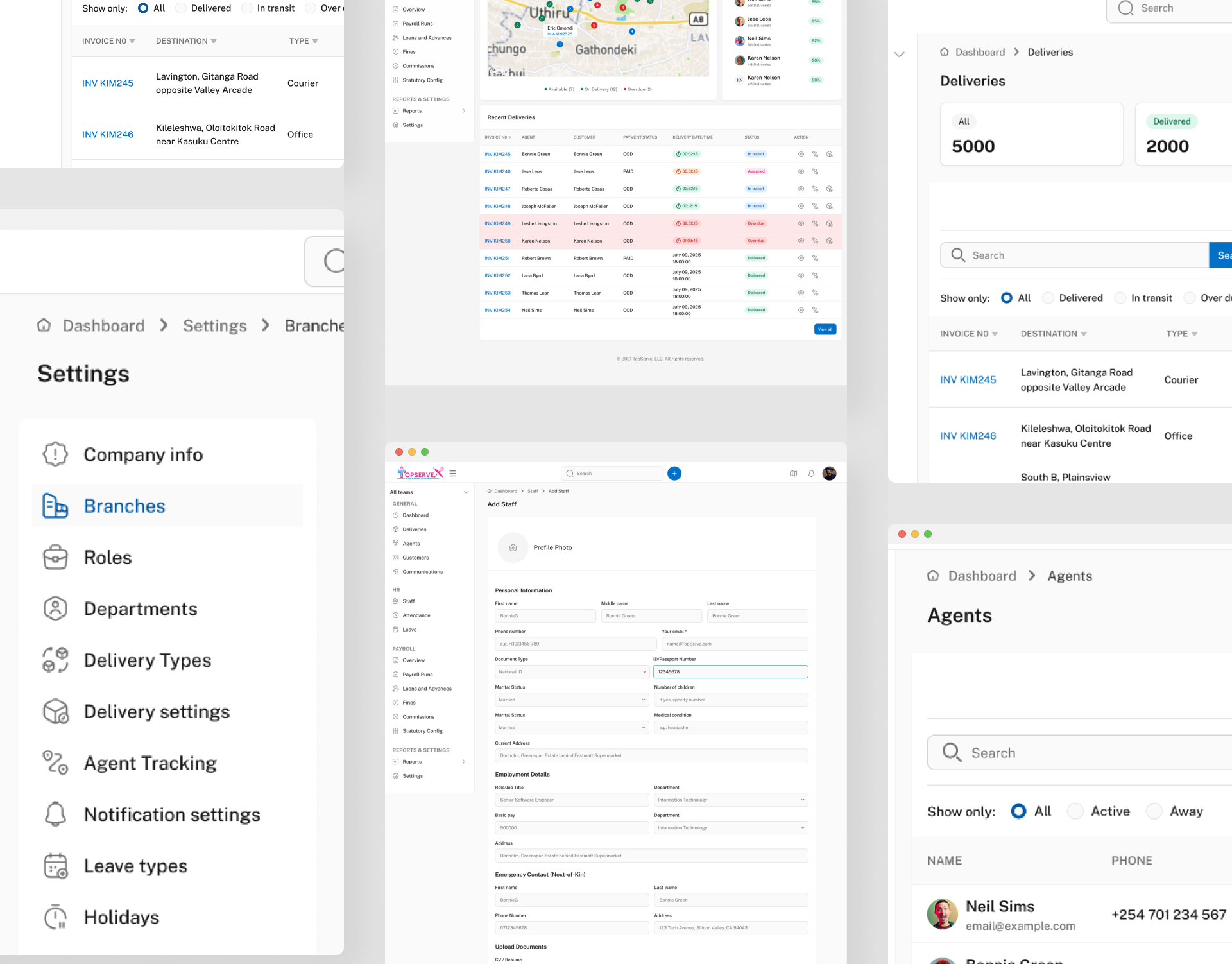Click the Holidays timer icon in Settings

coord(55,917)
